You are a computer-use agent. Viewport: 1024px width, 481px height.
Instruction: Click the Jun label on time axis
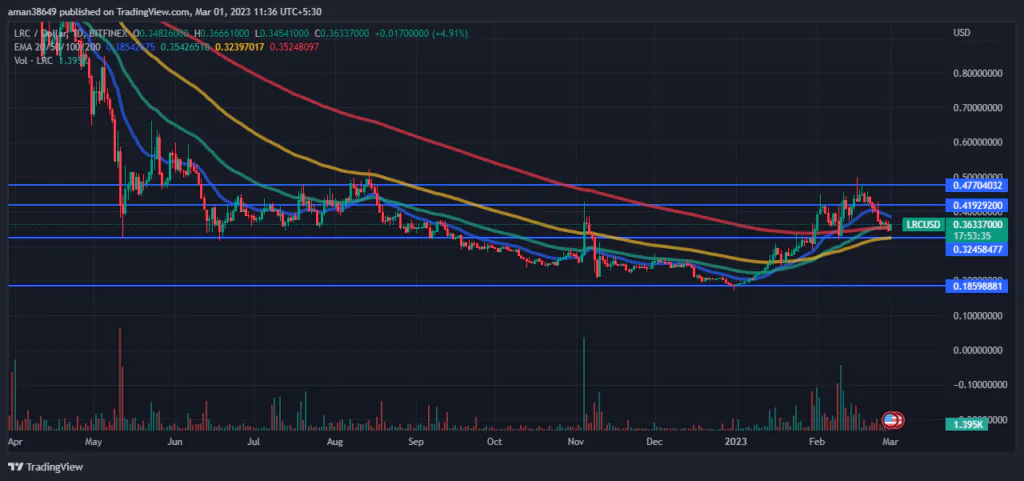coord(174,442)
